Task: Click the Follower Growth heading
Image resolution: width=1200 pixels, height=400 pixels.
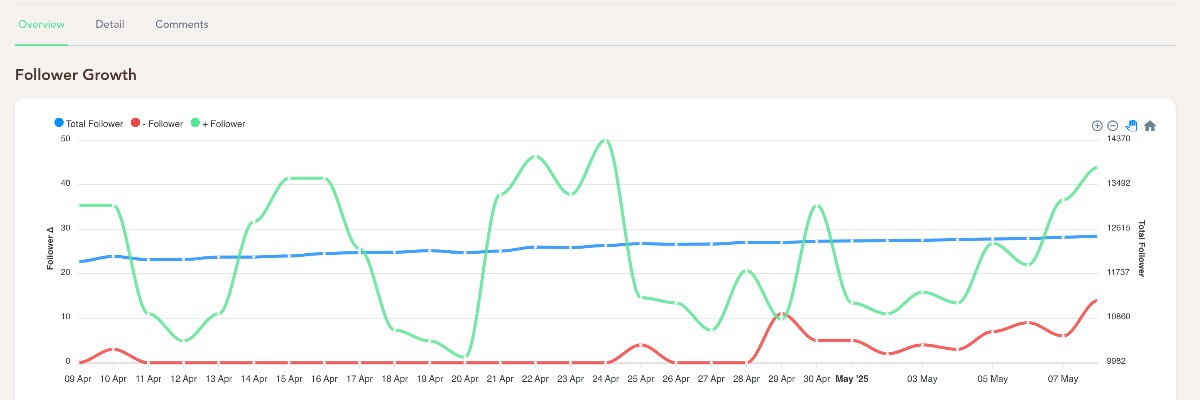Action: point(76,75)
